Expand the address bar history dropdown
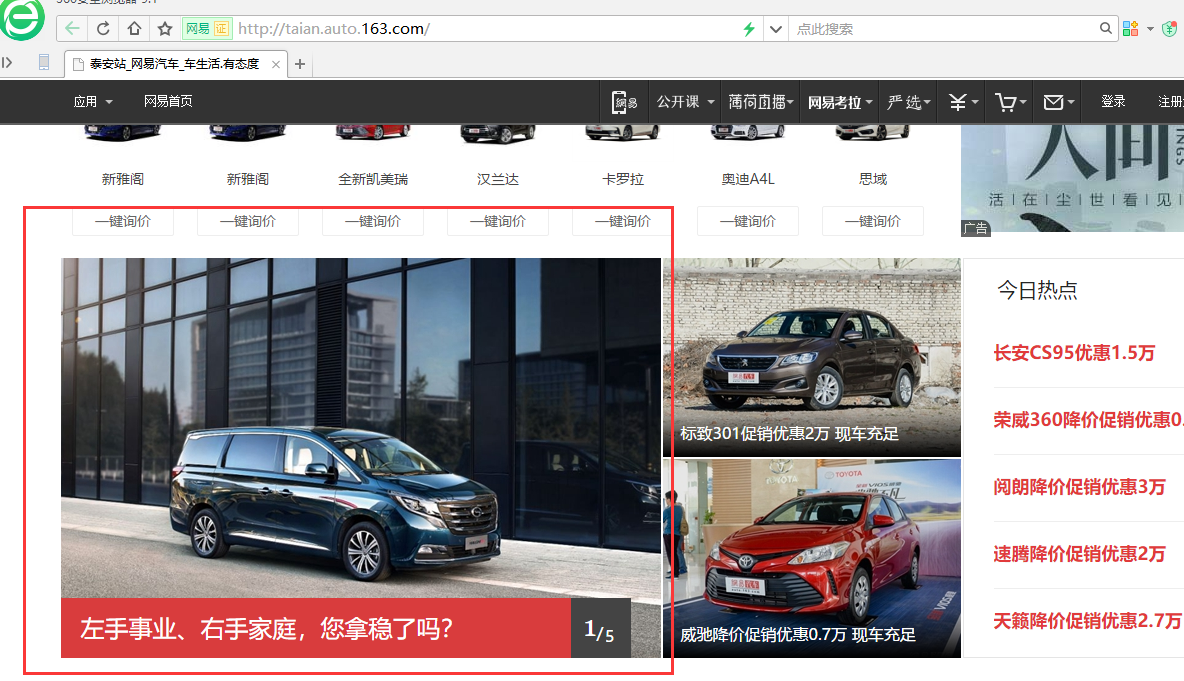The height and width of the screenshot is (681, 1184). [775, 29]
